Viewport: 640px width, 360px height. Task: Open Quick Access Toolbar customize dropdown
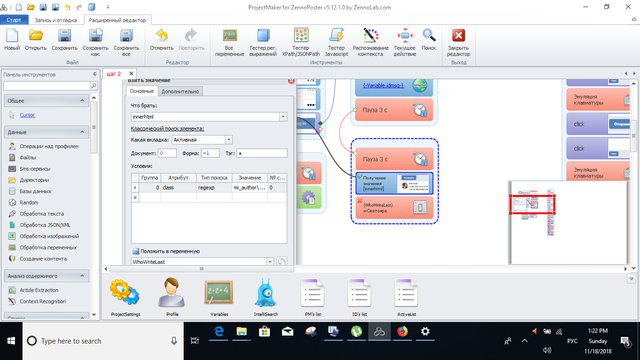click(108, 7)
